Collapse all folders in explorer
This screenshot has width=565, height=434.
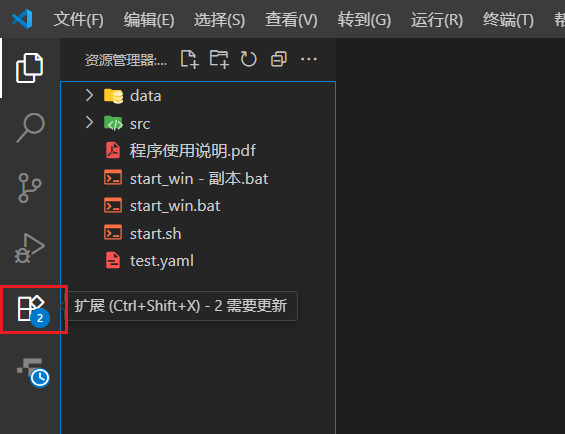pos(279,59)
